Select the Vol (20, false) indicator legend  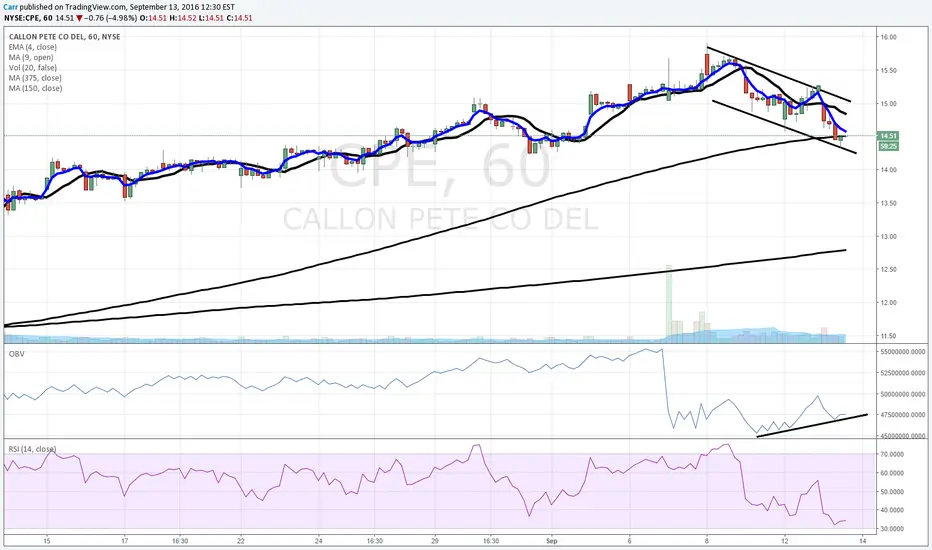(32, 68)
